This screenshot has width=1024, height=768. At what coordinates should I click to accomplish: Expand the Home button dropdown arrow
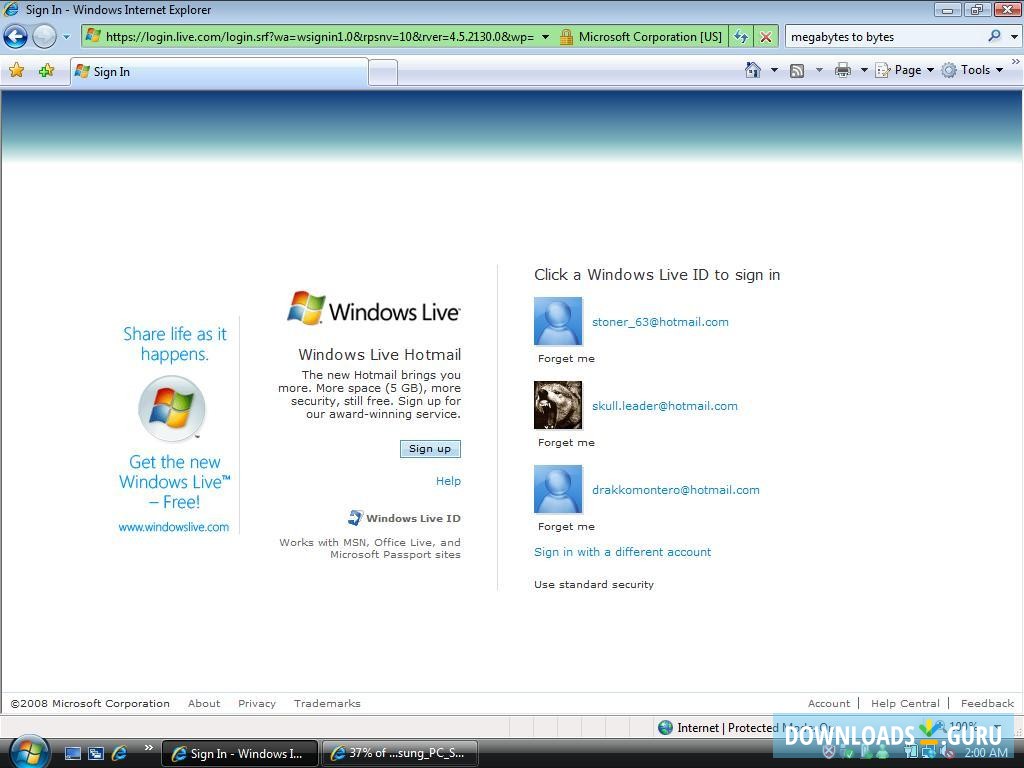point(775,70)
